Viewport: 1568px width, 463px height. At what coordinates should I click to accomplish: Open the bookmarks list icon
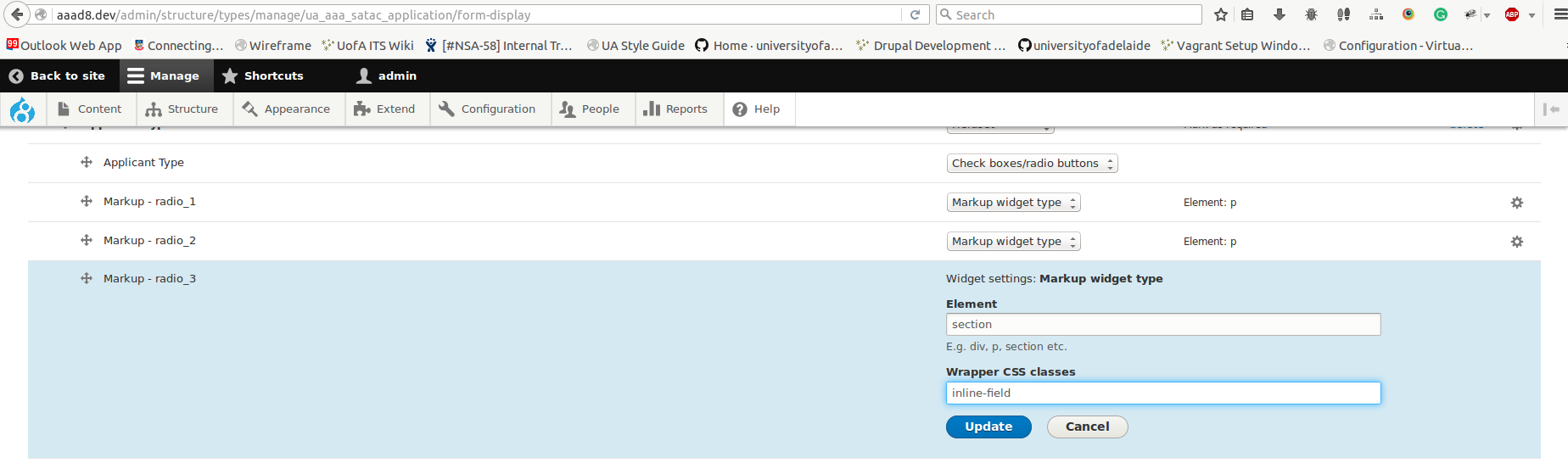coord(1247,14)
